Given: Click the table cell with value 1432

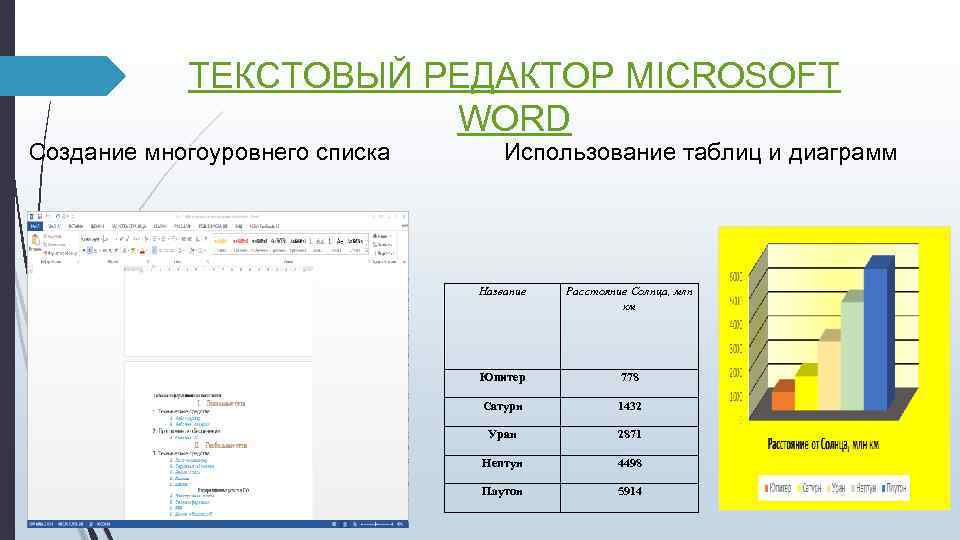Looking at the screenshot, I should pos(629,412).
